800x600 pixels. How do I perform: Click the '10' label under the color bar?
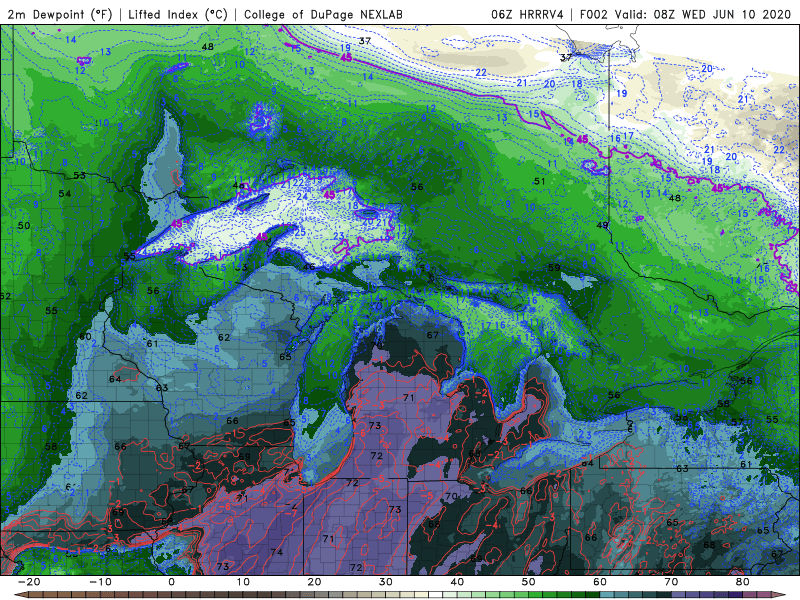243,582
